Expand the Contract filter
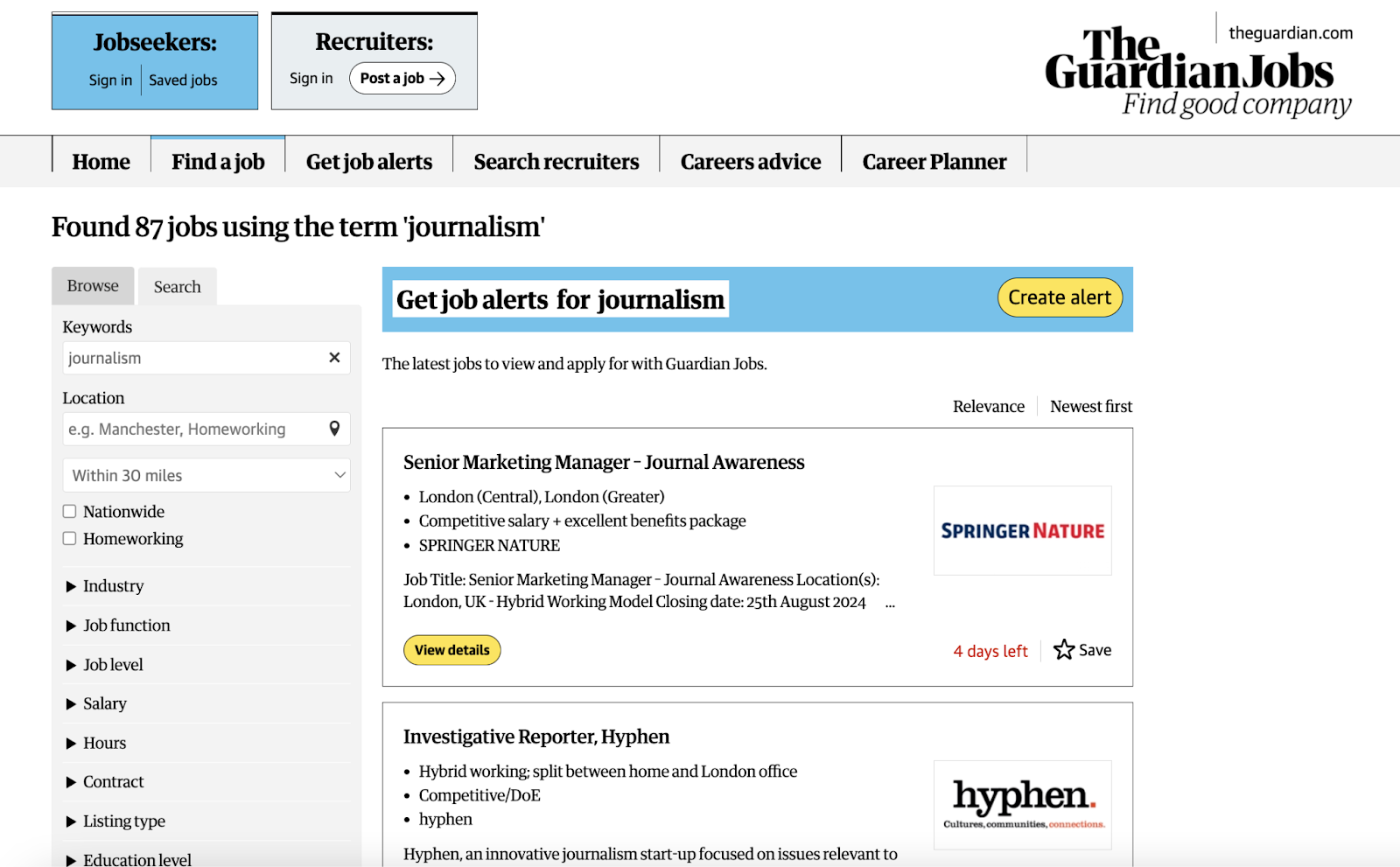Screen dimensions: 1400x867 206,782
